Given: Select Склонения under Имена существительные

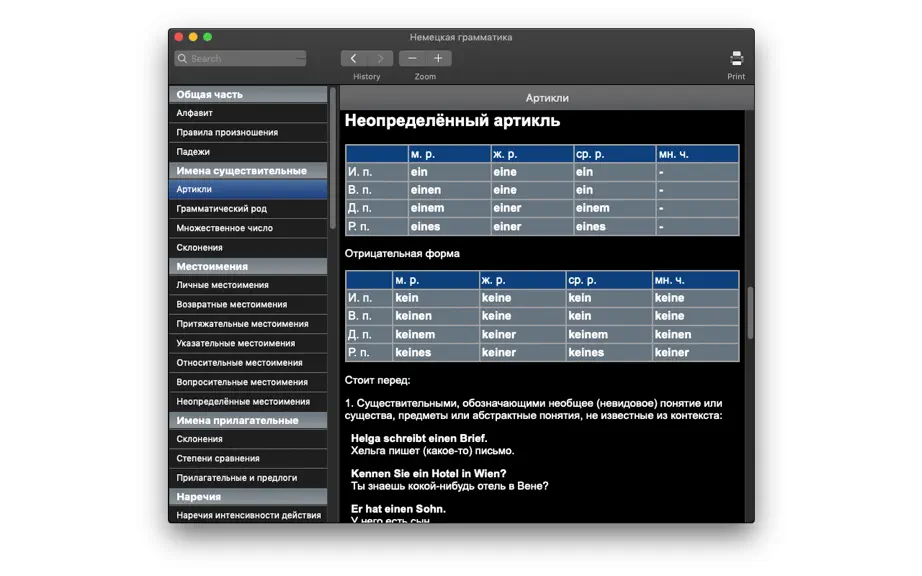Looking at the screenshot, I should tap(248, 247).
